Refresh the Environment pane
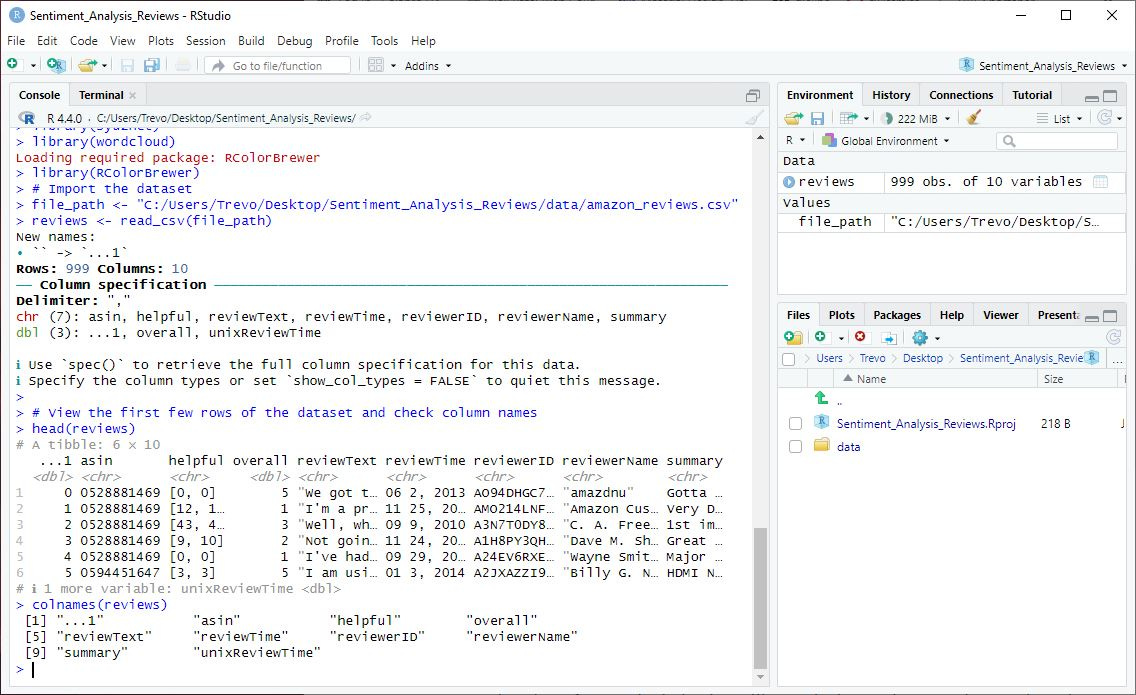Screen dimensions: 1136x695 coord(1104,117)
